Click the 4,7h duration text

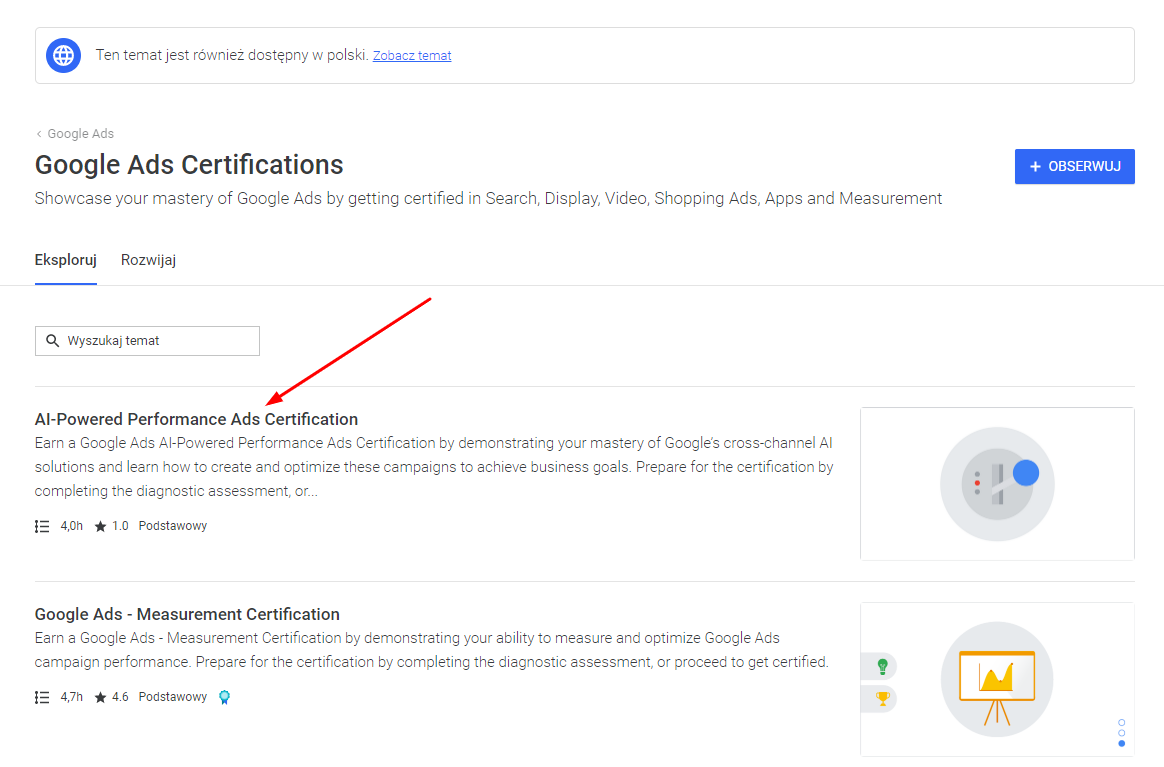72,696
